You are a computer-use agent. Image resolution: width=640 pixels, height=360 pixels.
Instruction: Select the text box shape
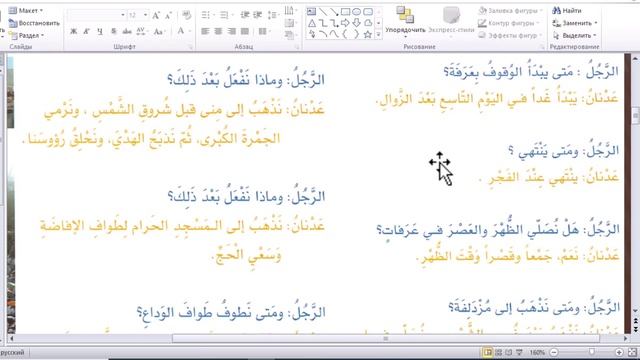pos(311,11)
